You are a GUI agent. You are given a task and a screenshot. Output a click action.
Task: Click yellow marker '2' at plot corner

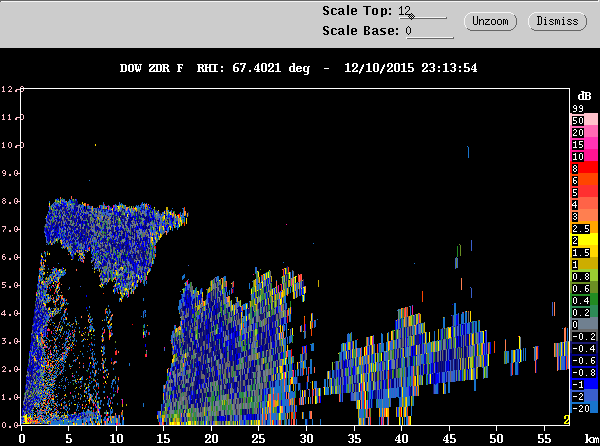(x=566, y=420)
